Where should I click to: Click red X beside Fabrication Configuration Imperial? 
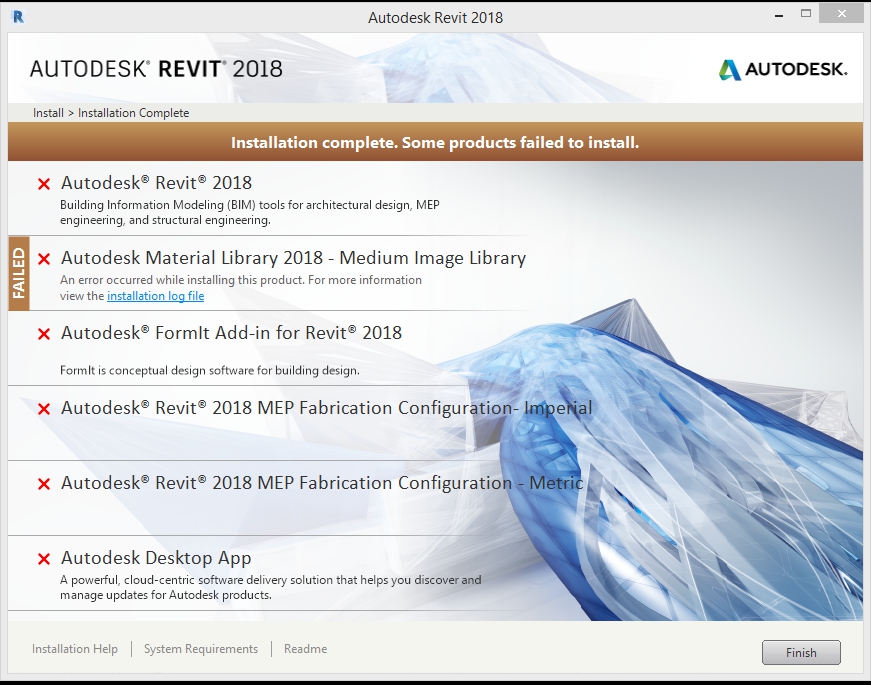[44, 409]
